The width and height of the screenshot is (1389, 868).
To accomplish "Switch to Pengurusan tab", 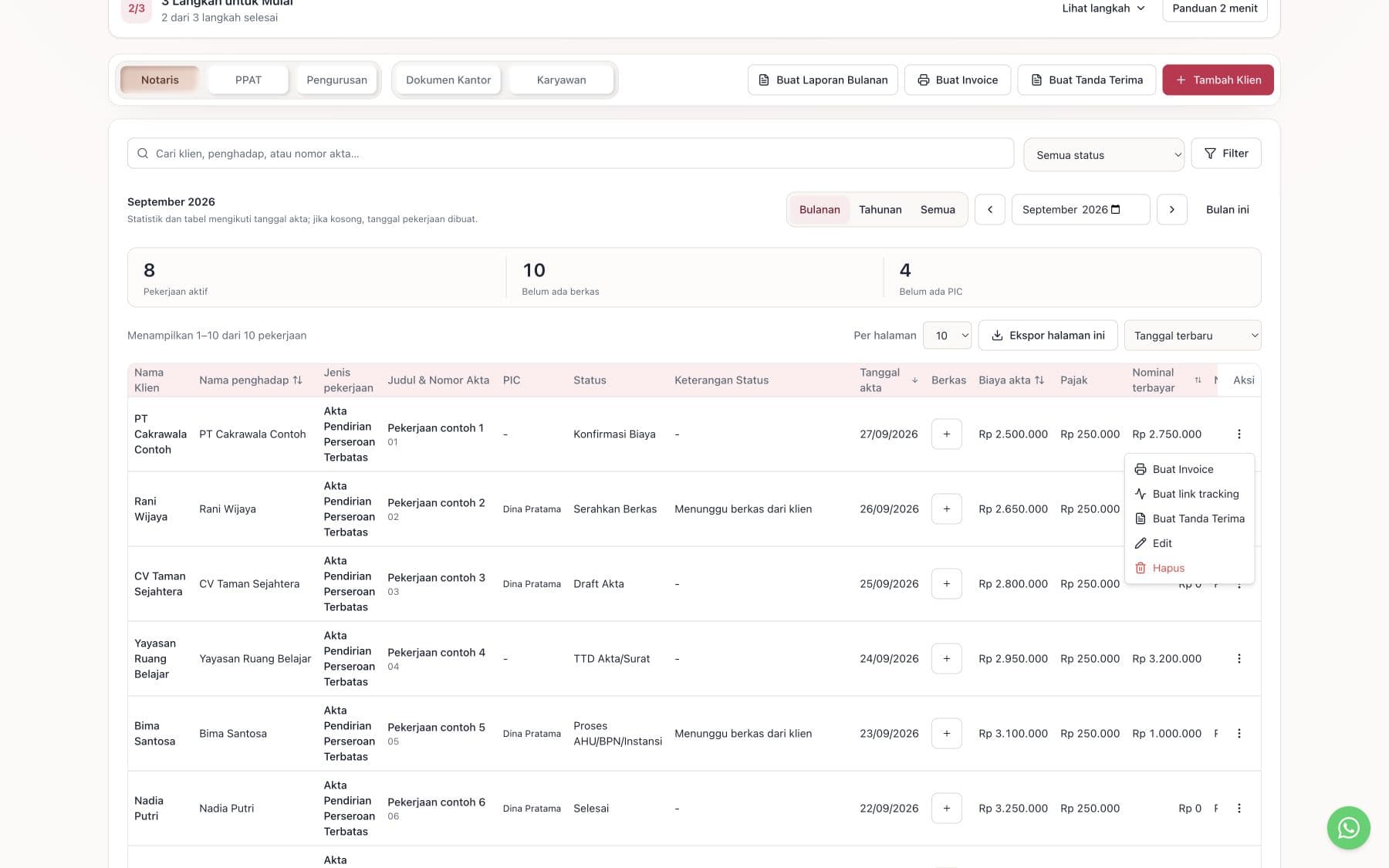I will 336,80.
